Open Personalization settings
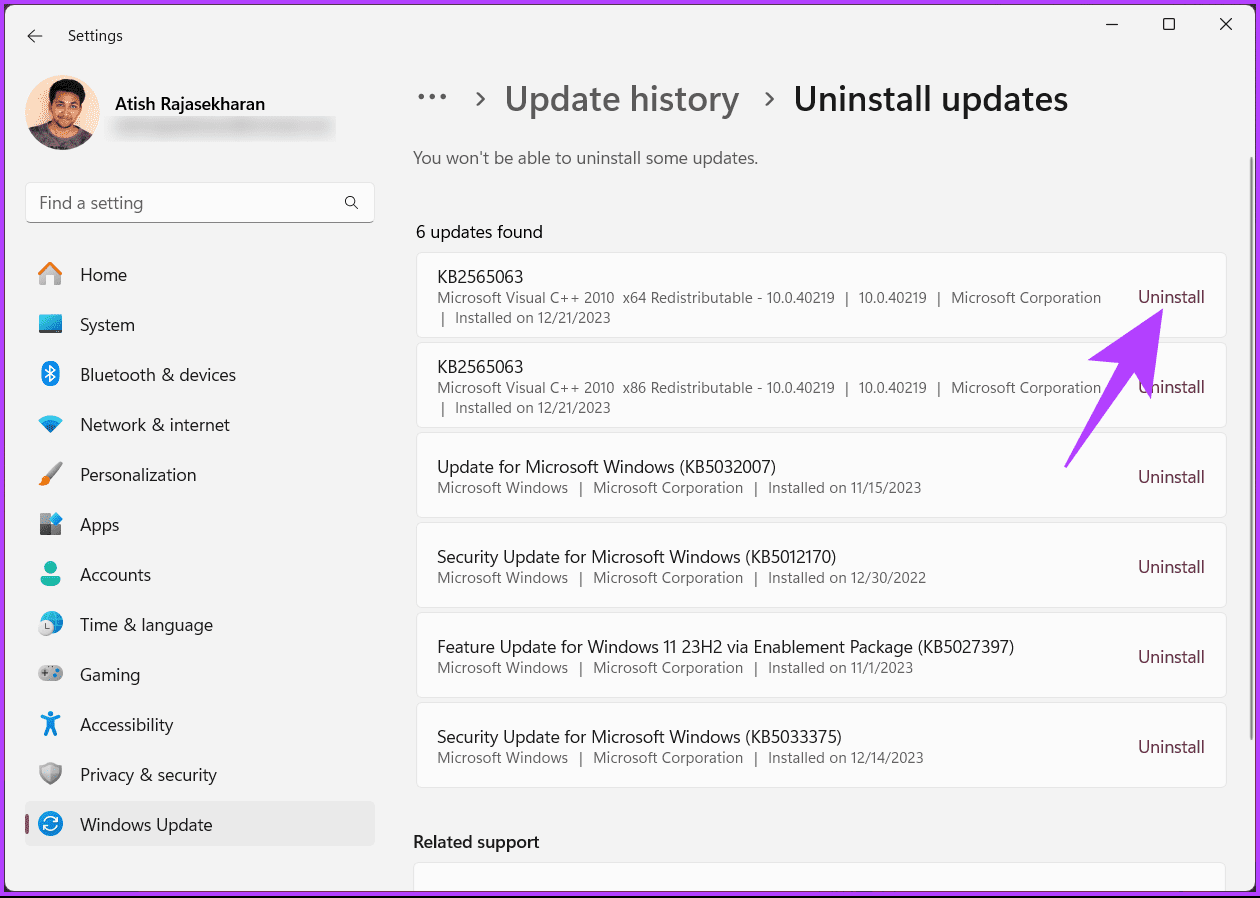This screenshot has height=898, width=1260. (138, 475)
